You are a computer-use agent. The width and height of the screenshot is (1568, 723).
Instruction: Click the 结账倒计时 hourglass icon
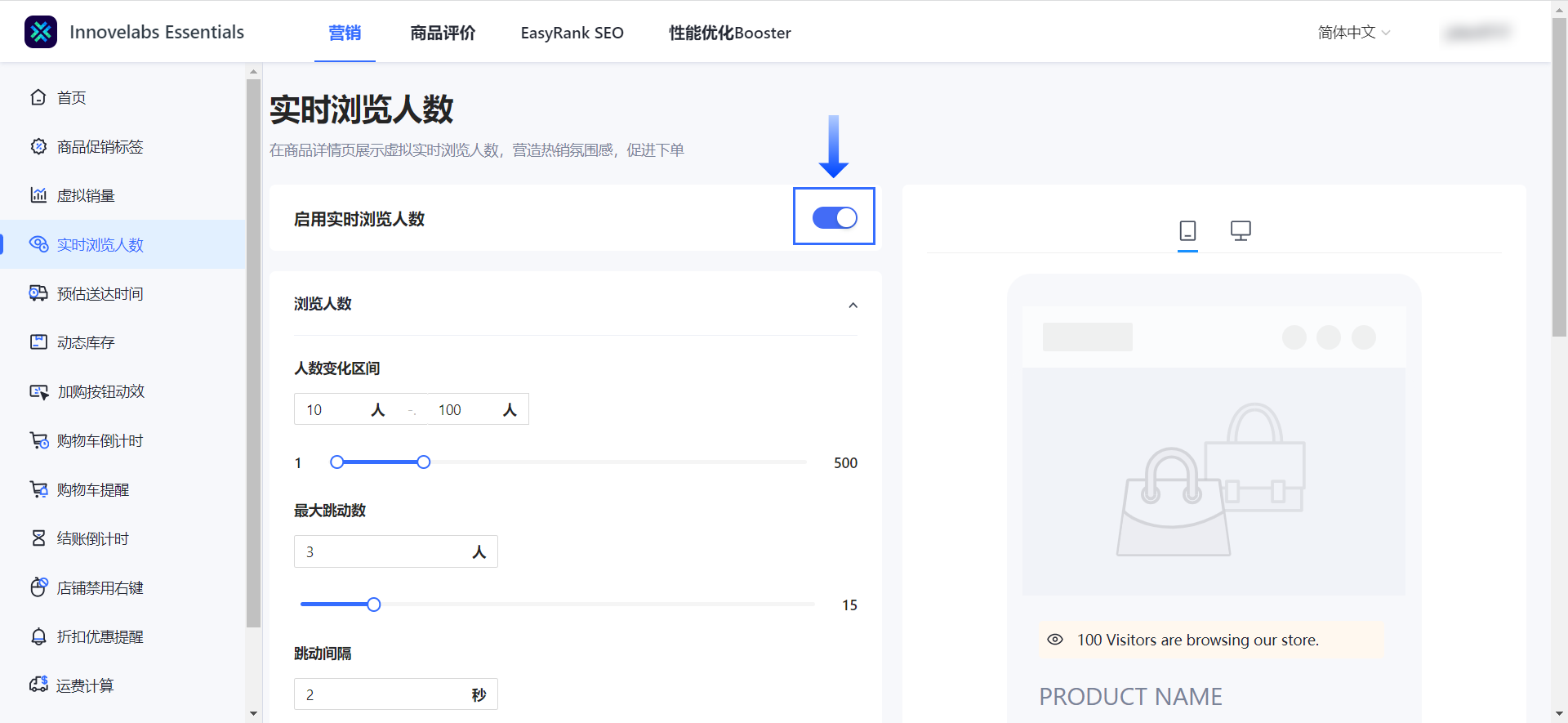click(x=38, y=538)
